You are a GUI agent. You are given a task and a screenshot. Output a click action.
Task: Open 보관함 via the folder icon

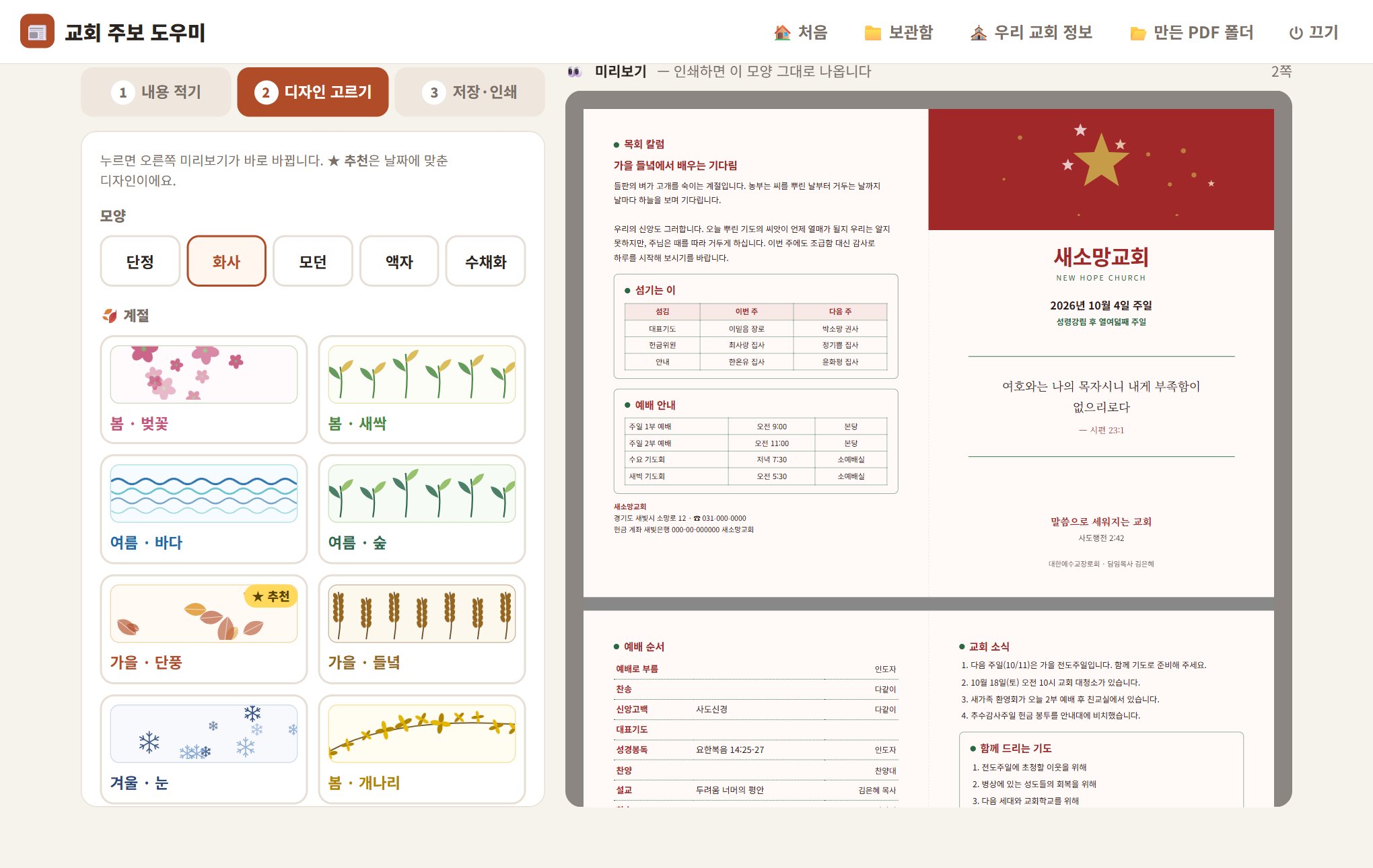coord(873,32)
